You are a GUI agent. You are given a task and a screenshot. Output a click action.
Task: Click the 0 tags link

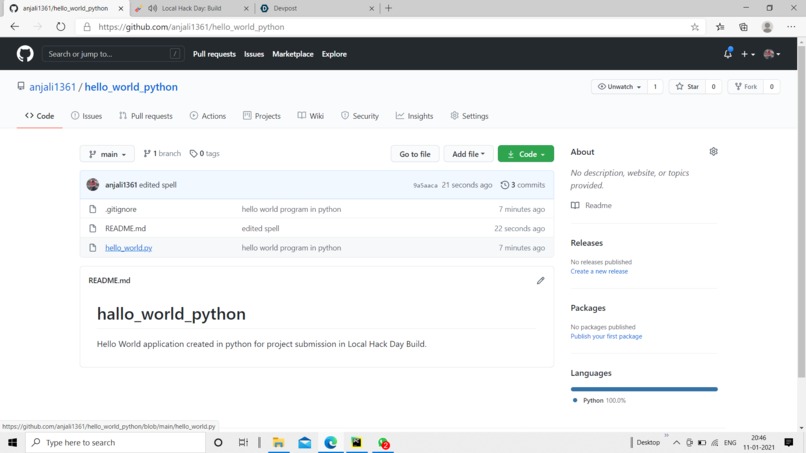pos(205,154)
